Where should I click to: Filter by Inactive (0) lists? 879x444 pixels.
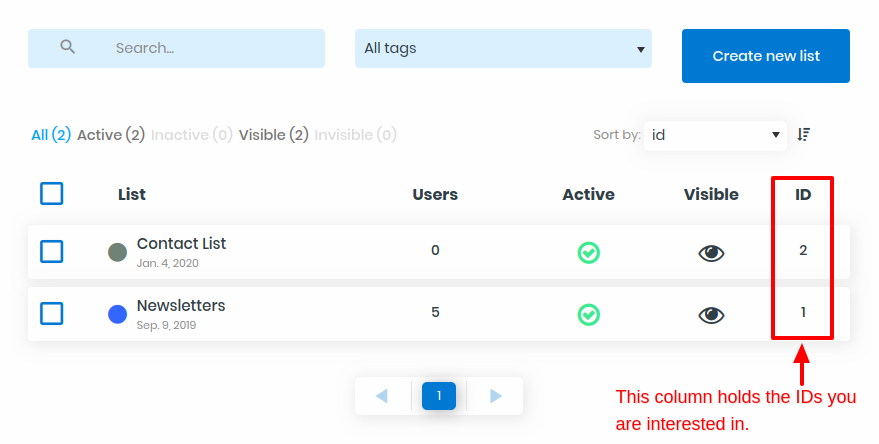click(192, 135)
